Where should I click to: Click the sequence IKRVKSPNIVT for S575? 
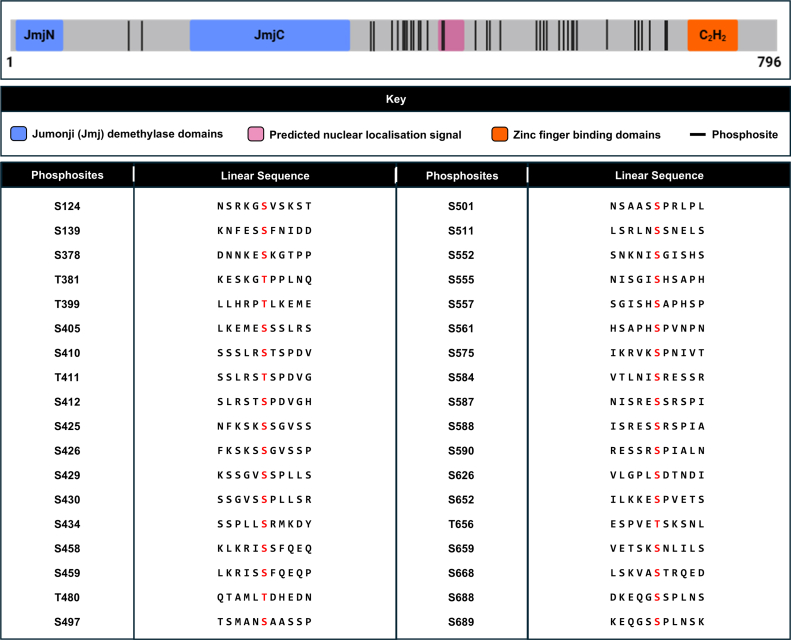pyautogui.click(x=657, y=353)
